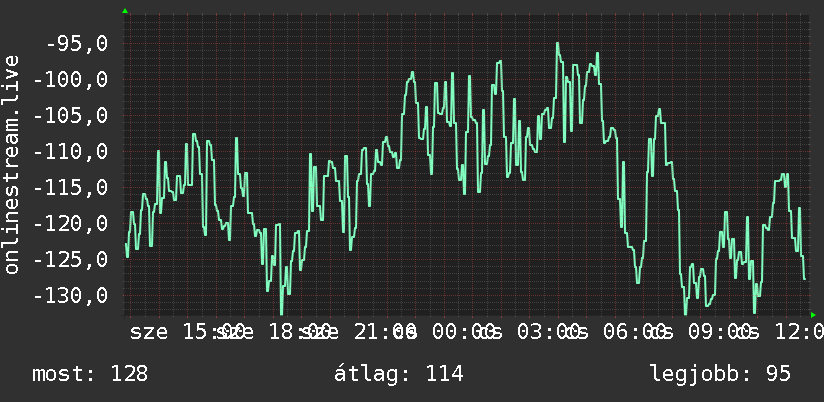The height and width of the screenshot is (402, 824).
Task: Click the 'sze 15:00' time label
Action: click(x=187, y=332)
